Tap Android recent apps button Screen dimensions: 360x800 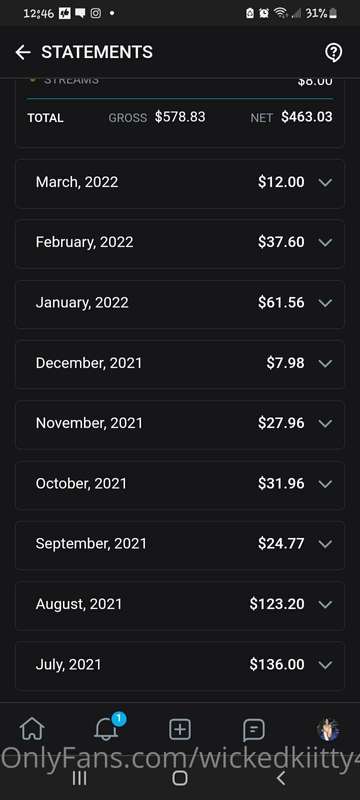(x=79, y=778)
